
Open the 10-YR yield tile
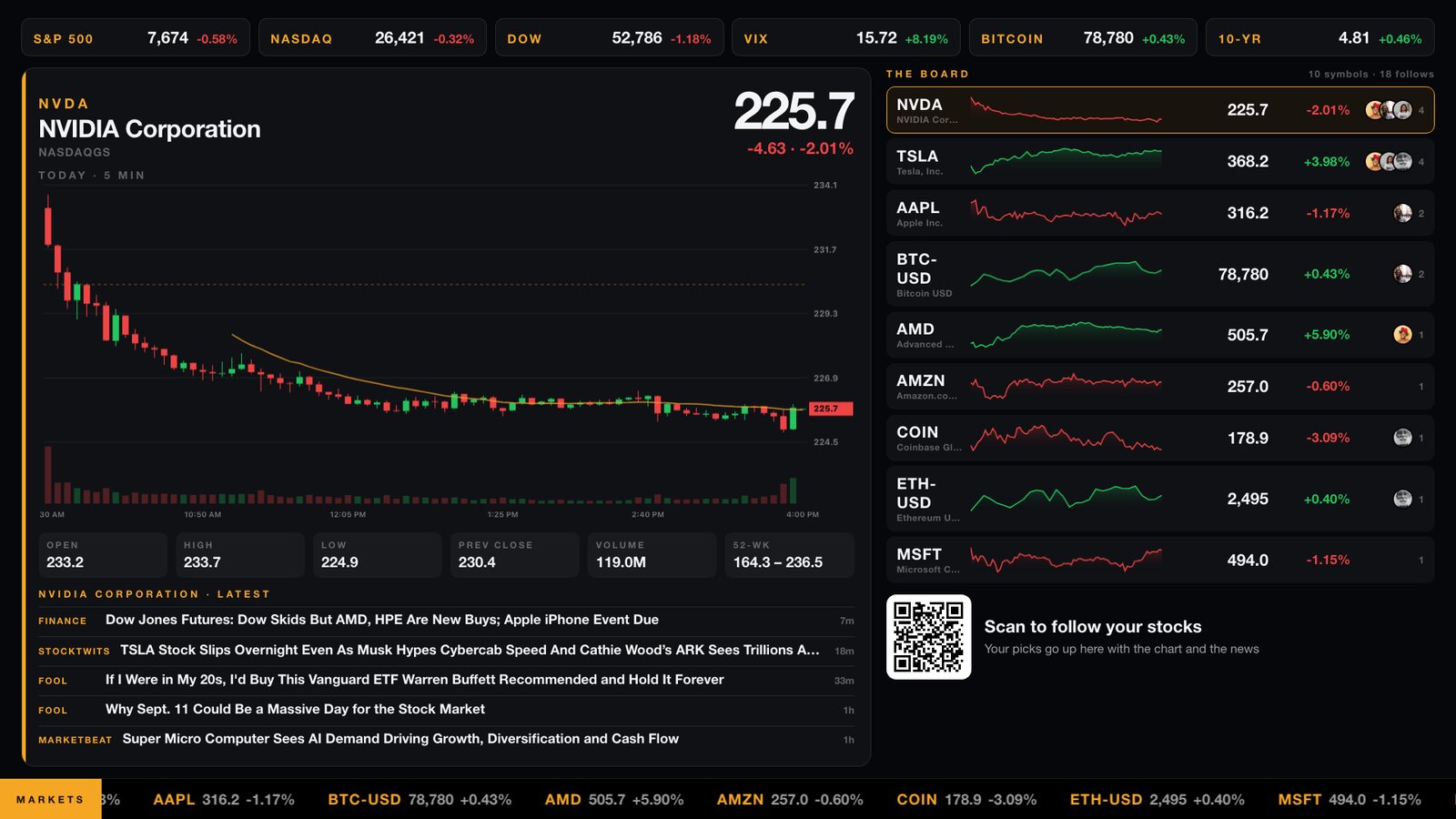click(x=1320, y=38)
